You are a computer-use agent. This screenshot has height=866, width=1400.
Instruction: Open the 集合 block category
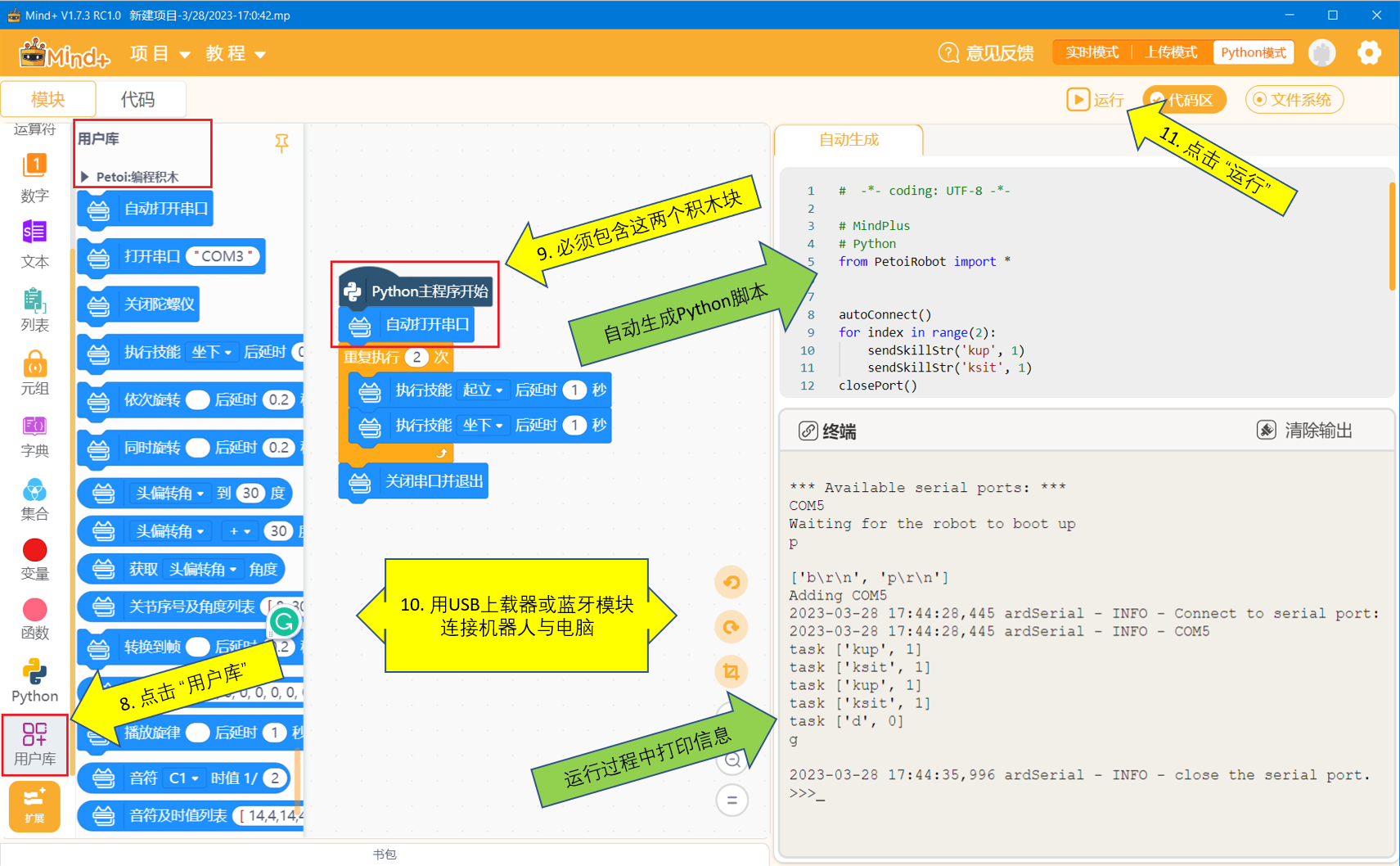coord(34,499)
